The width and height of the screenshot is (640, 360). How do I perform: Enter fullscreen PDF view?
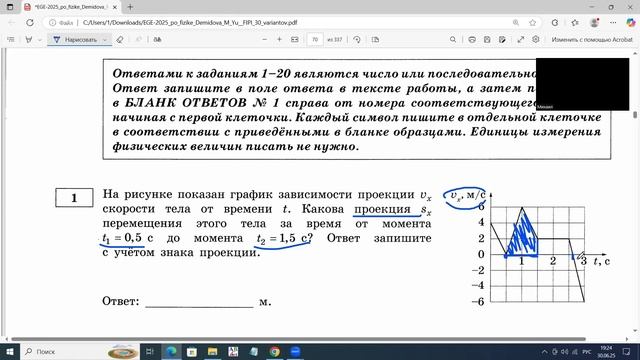click(x=521, y=40)
